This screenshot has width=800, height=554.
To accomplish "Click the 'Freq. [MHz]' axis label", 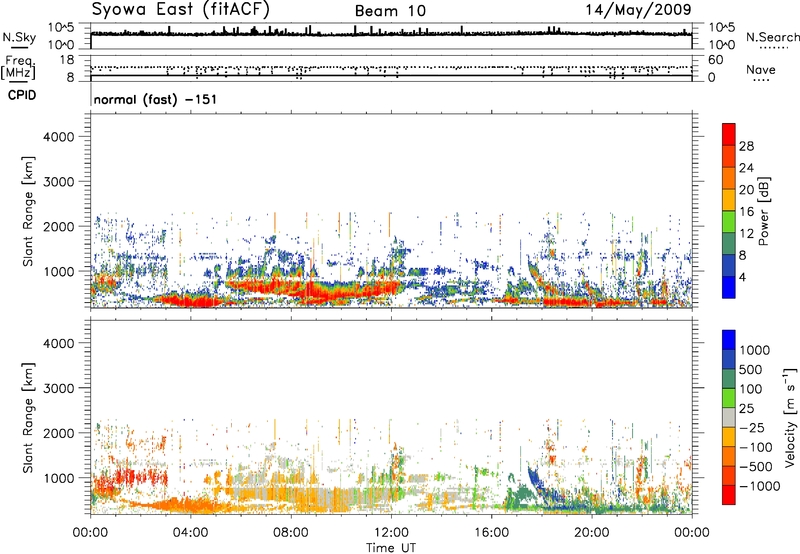I will click(18, 68).
